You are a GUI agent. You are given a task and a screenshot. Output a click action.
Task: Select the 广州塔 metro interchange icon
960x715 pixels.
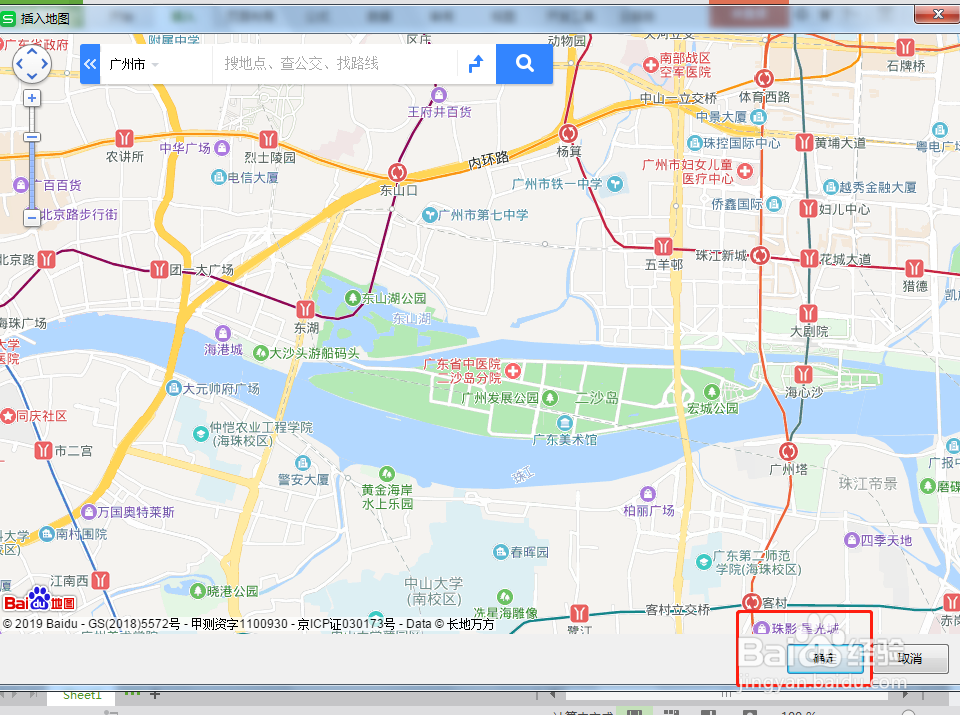point(788,452)
